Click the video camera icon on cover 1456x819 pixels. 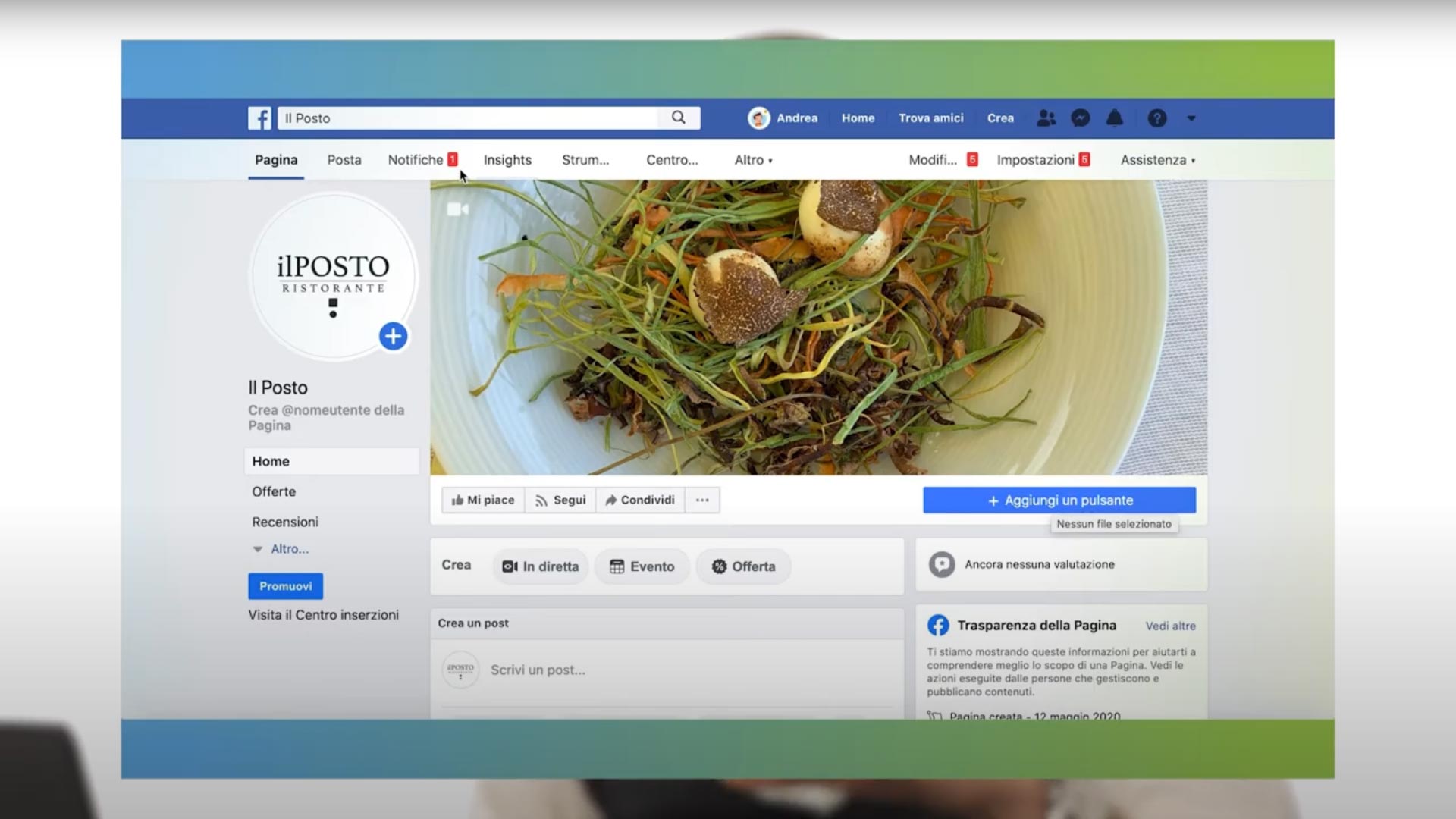(457, 209)
